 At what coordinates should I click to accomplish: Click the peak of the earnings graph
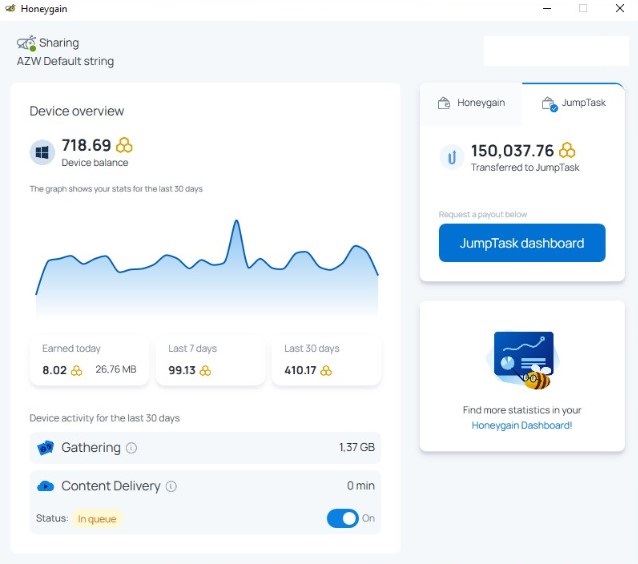[x=236, y=221]
